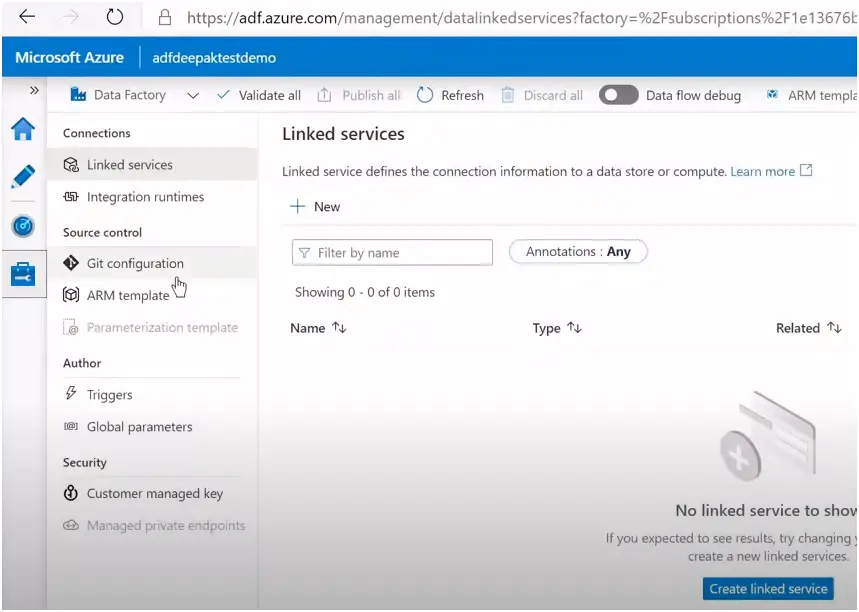
Task: Open Git configuration under Source control
Action: [x=152, y=263]
